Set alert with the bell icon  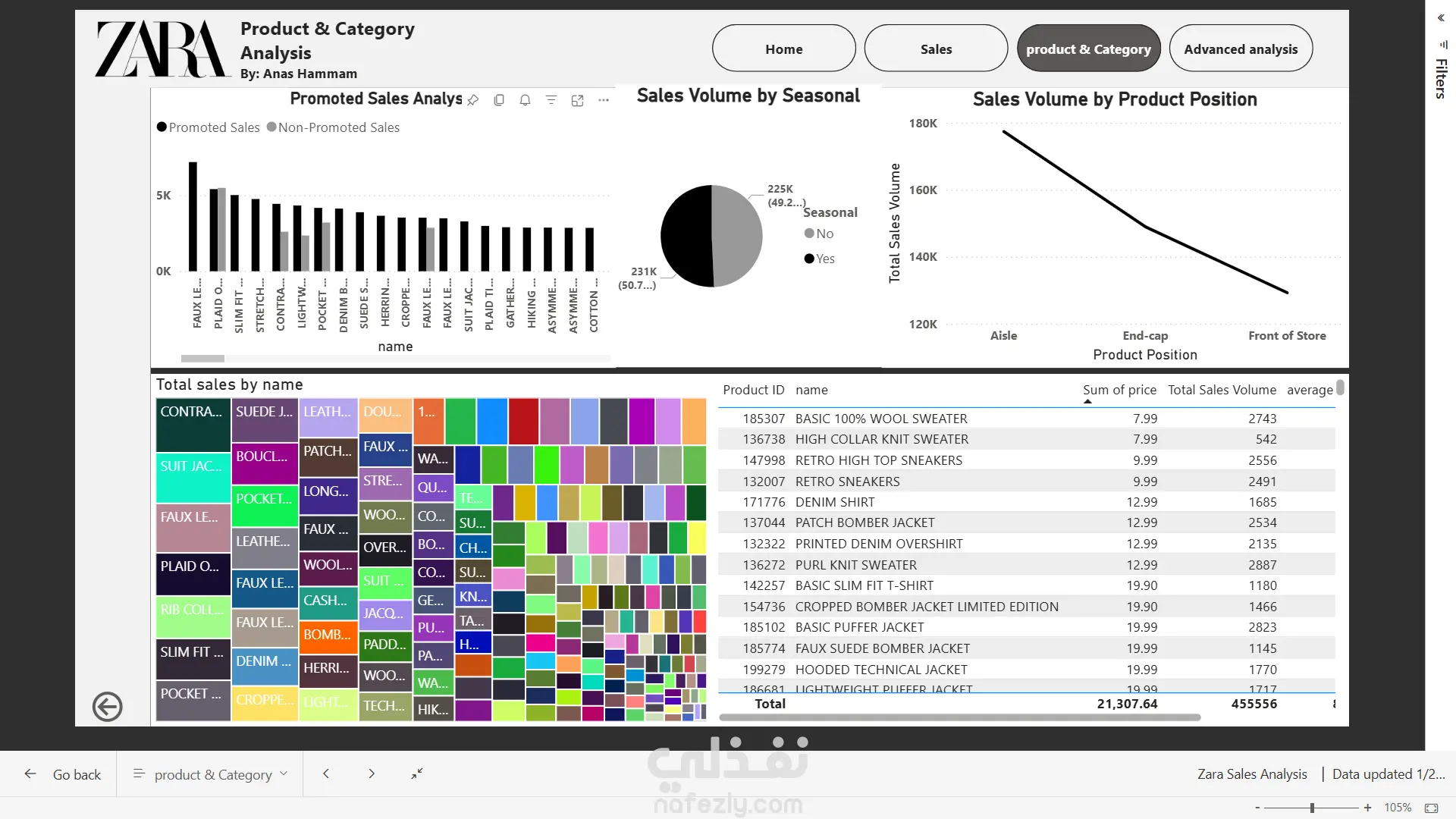click(x=525, y=100)
